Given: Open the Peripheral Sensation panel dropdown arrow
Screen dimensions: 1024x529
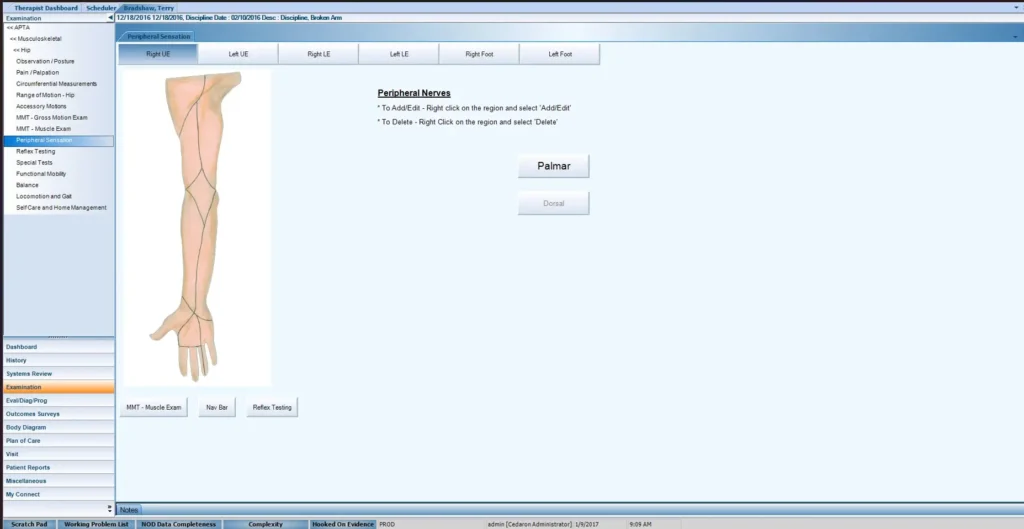Looking at the screenshot, I should (1016, 37).
